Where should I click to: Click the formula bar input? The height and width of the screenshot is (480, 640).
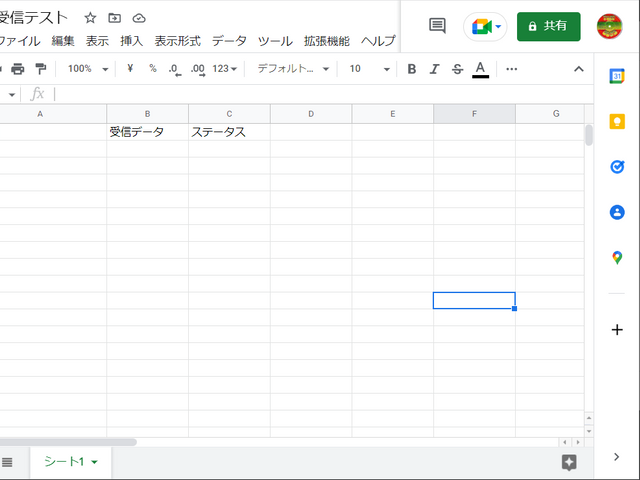pyautogui.click(x=322, y=94)
